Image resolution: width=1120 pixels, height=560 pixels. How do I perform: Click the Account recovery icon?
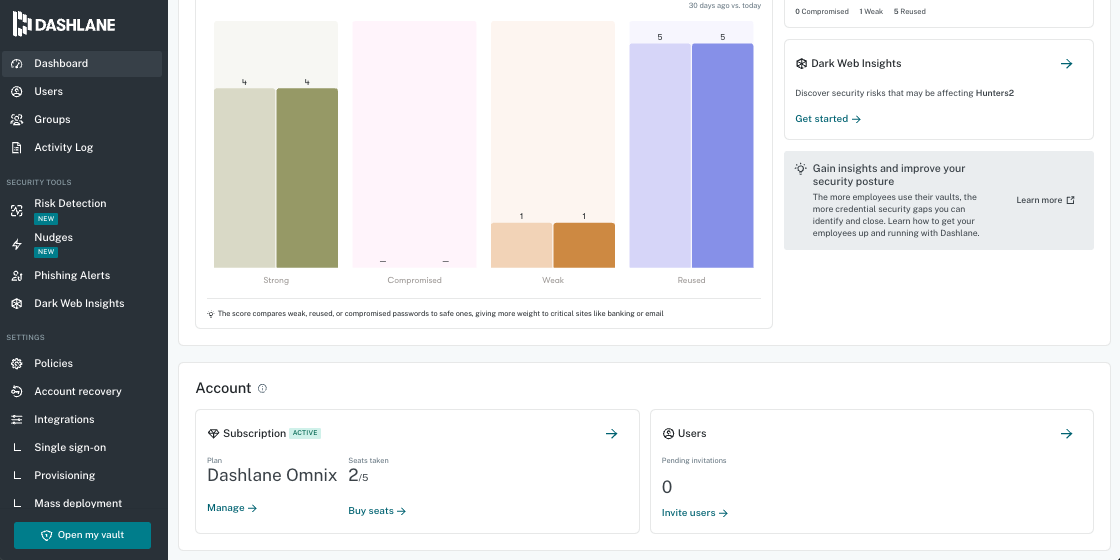point(17,391)
